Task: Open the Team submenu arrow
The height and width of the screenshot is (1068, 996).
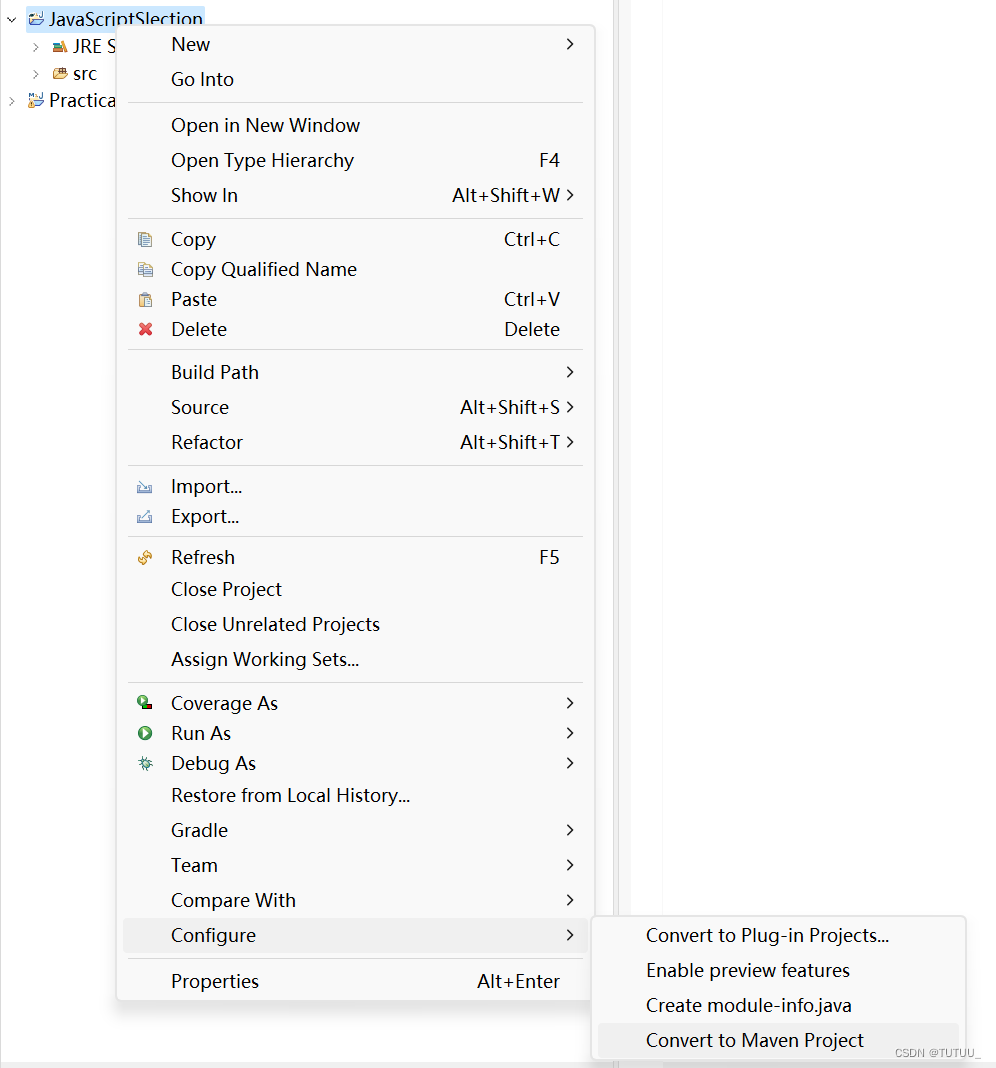Action: click(570, 865)
